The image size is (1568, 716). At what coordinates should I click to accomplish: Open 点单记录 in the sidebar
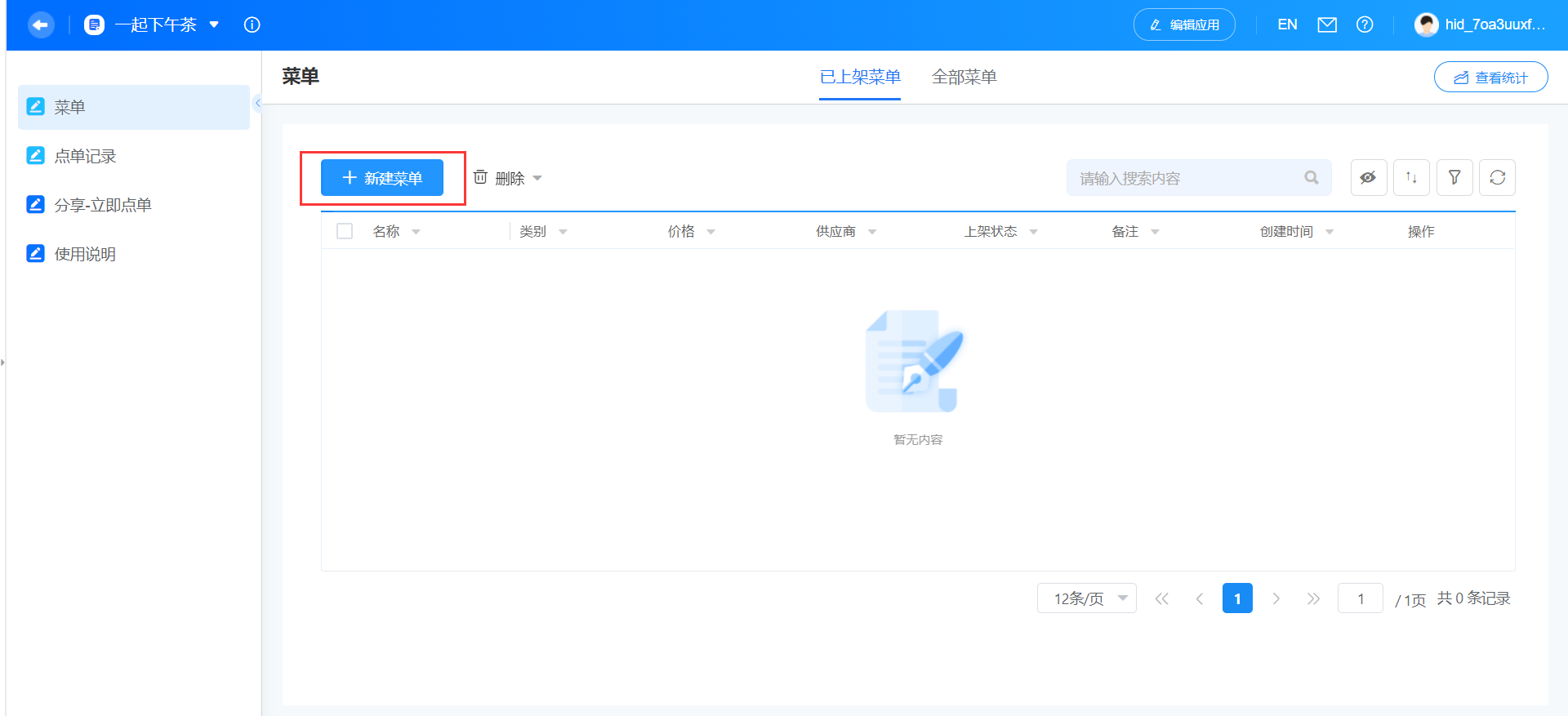tap(134, 156)
